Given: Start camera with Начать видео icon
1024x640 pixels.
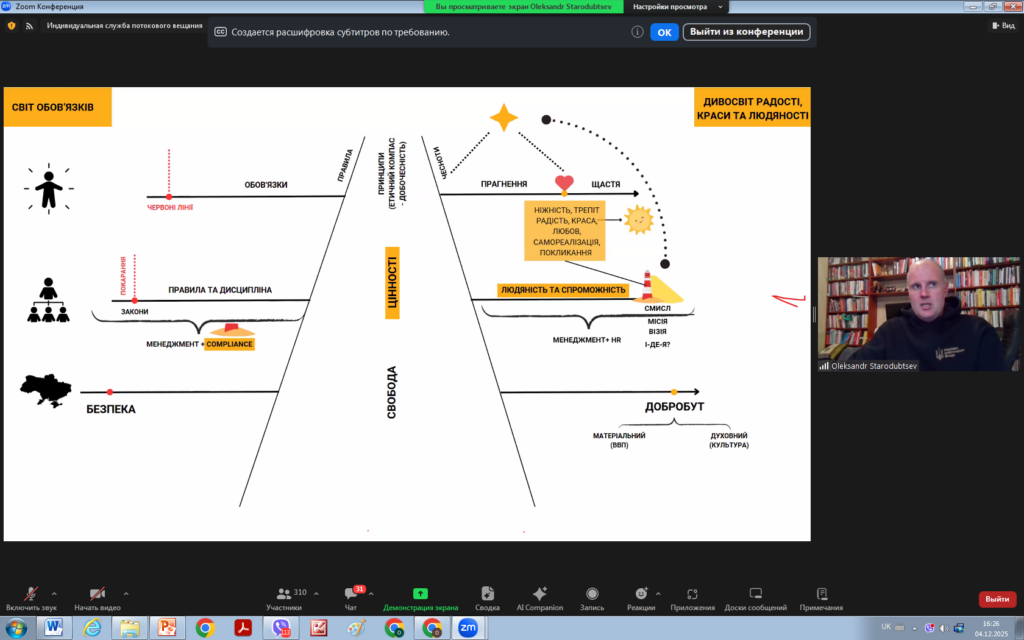Looking at the screenshot, I should click(97, 594).
